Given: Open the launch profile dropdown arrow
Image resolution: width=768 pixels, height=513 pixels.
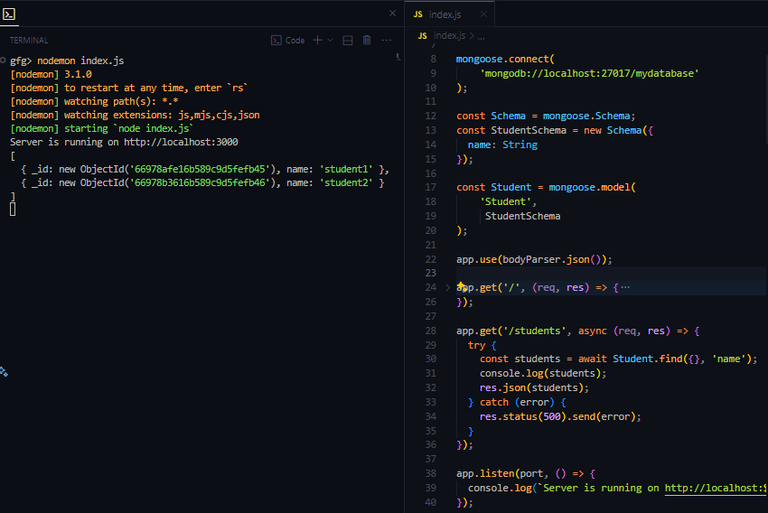Looking at the screenshot, I should pyautogui.click(x=330, y=40).
